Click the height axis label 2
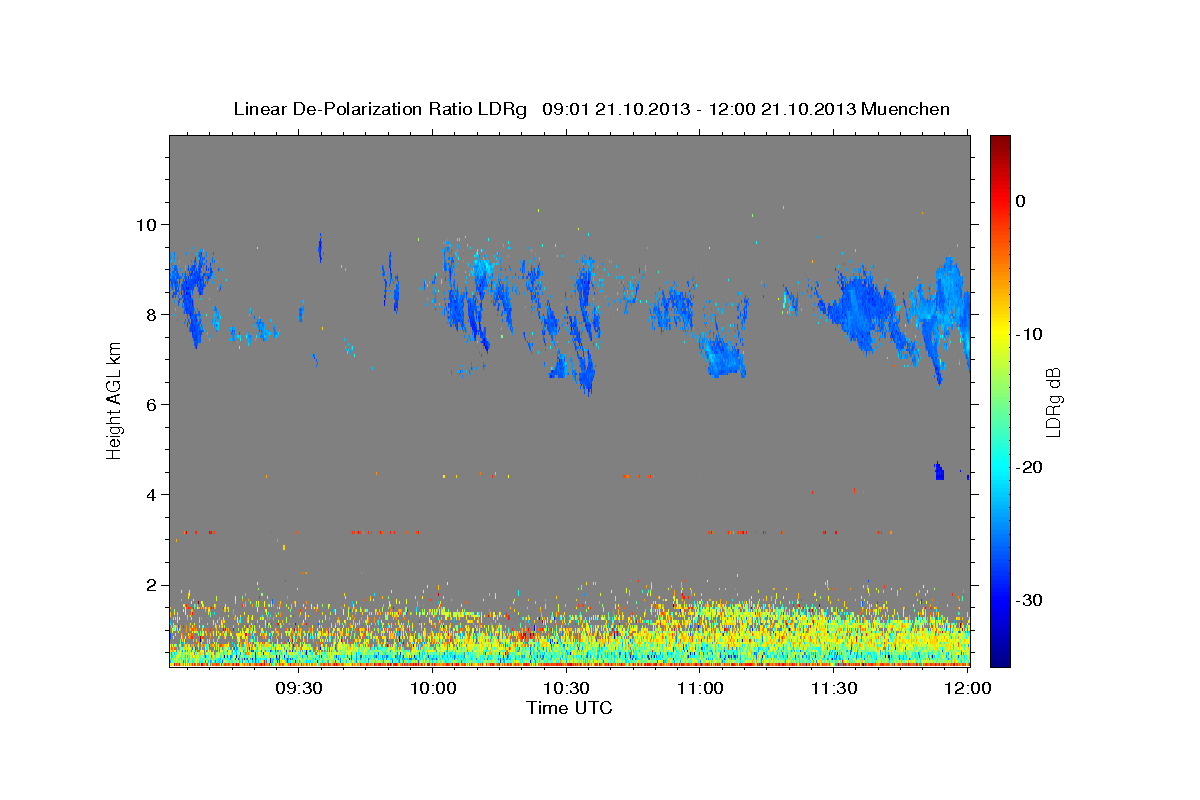 coord(154,584)
